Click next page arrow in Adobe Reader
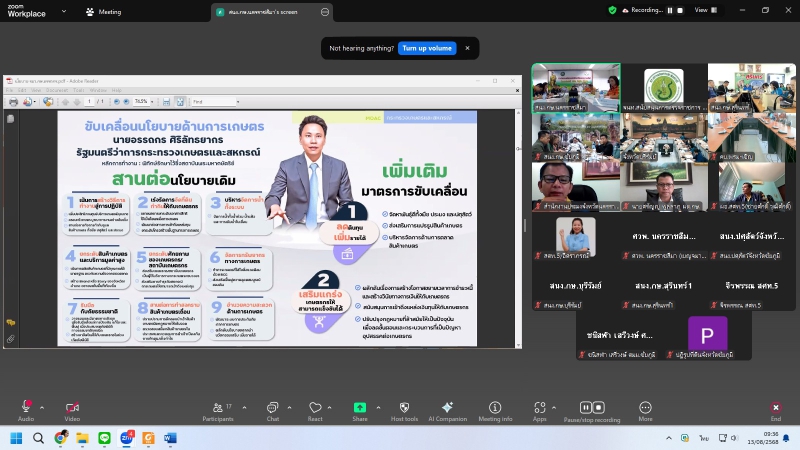Image resolution: width=800 pixels, height=450 pixels. [77, 102]
